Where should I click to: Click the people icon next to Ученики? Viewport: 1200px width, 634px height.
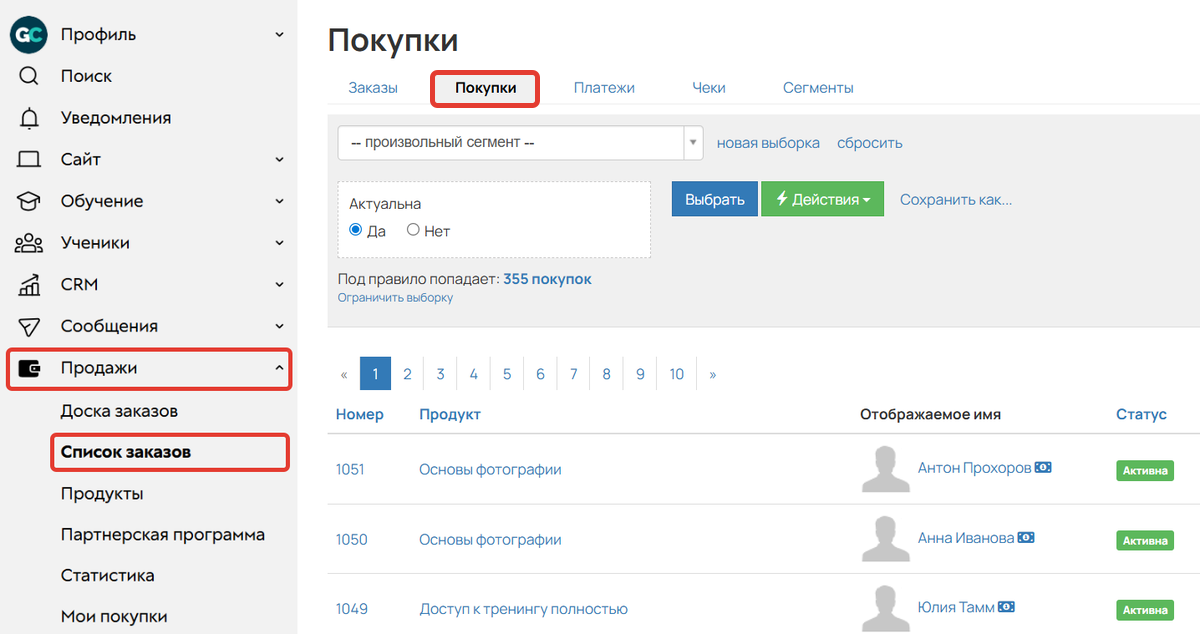[28, 242]
